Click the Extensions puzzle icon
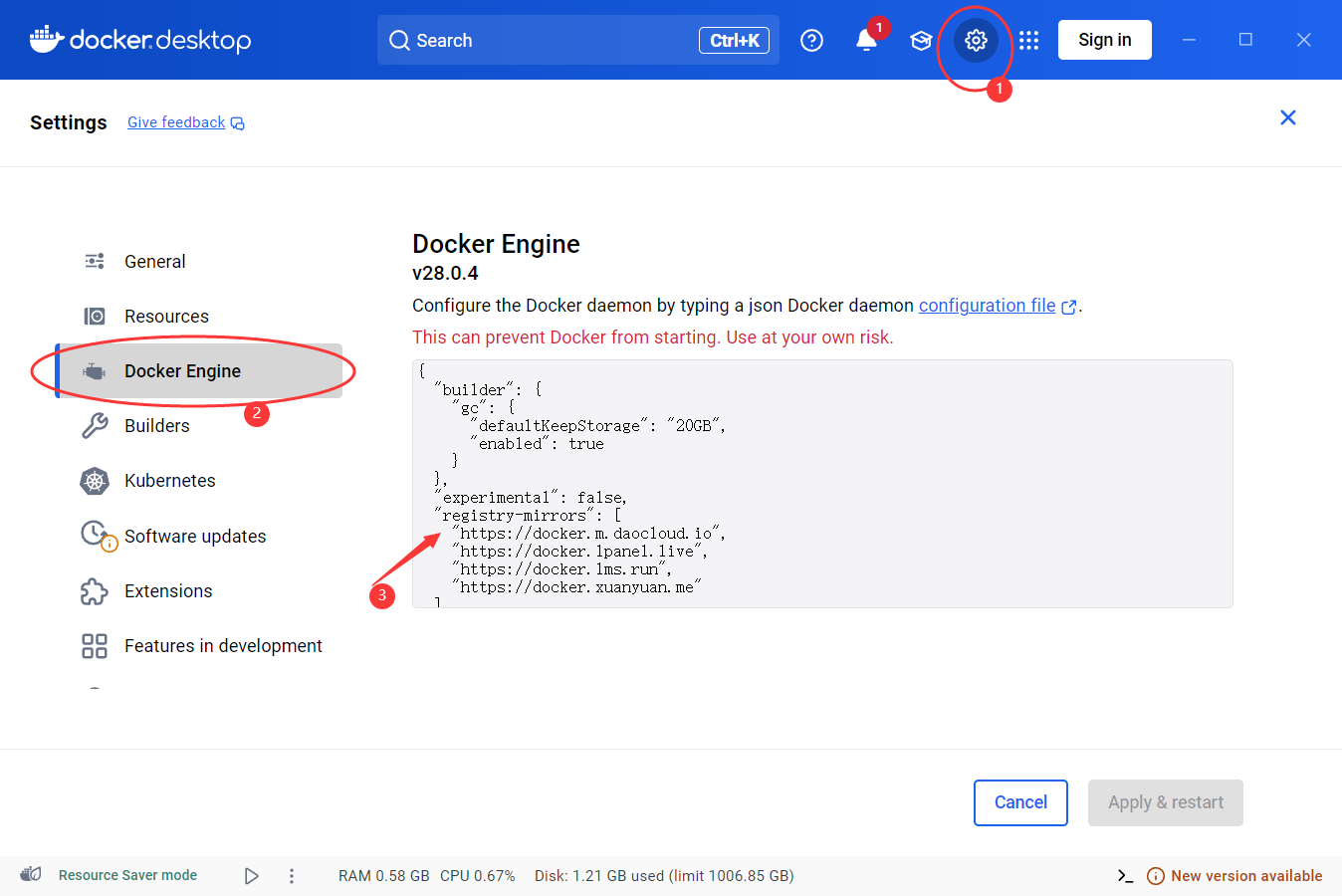1342x896 pixels. (95, 591)
